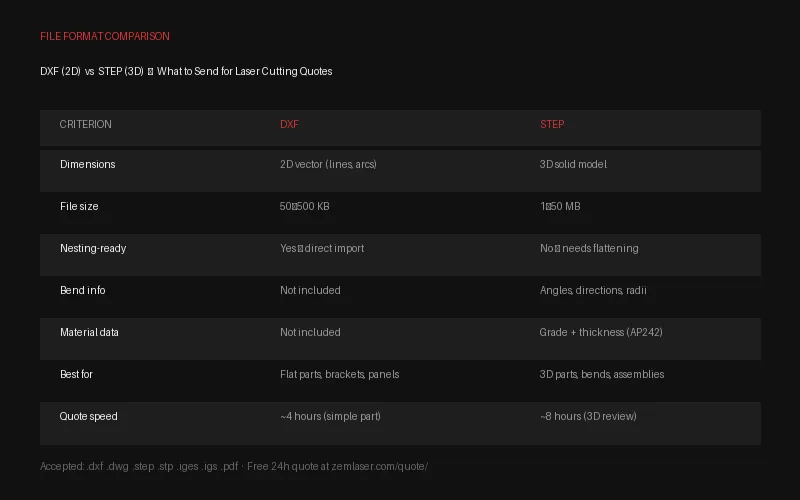
Task: Select the Nesting-ready row label
Action: click(93, 248)
